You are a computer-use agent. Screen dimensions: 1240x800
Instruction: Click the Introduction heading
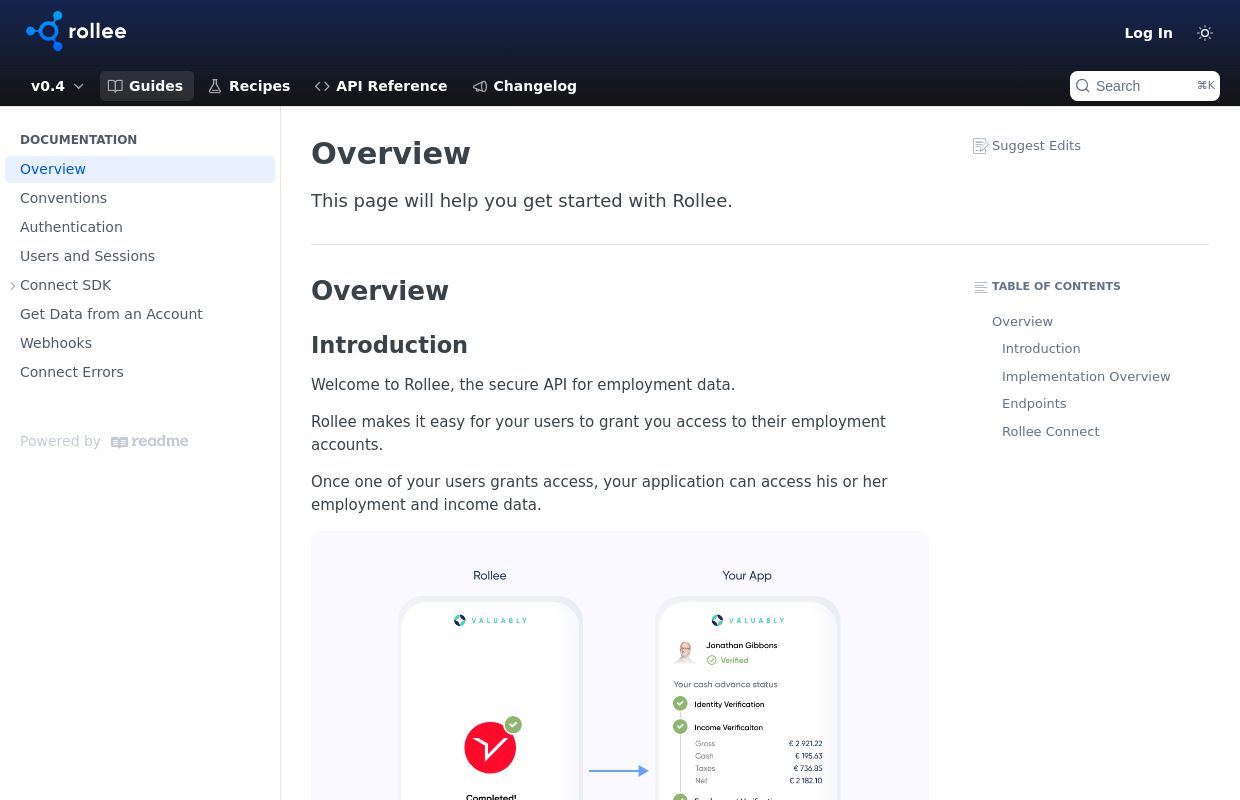[x=389, y=345]
